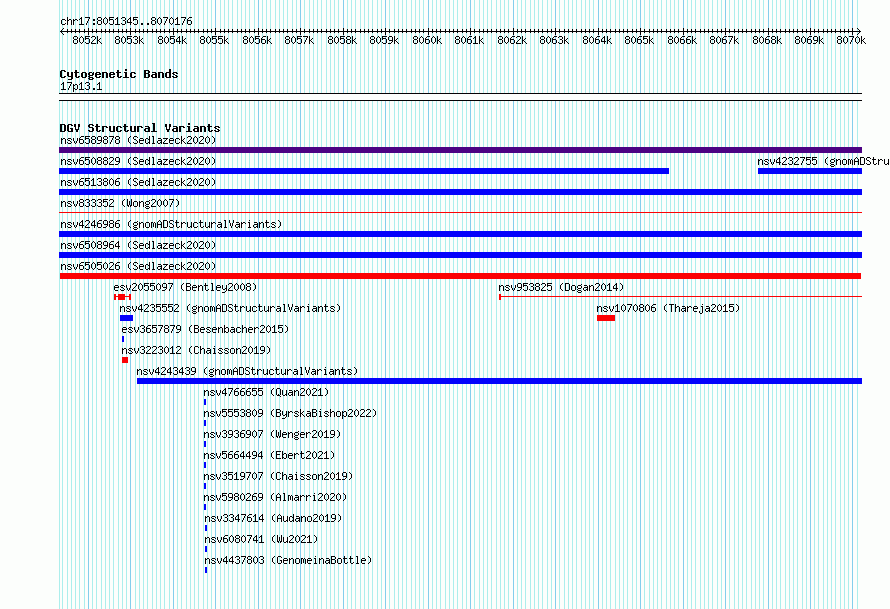890x609 pixels.
Task: Click the blue nsv4232755 variant bar
Action: [810, 171]
